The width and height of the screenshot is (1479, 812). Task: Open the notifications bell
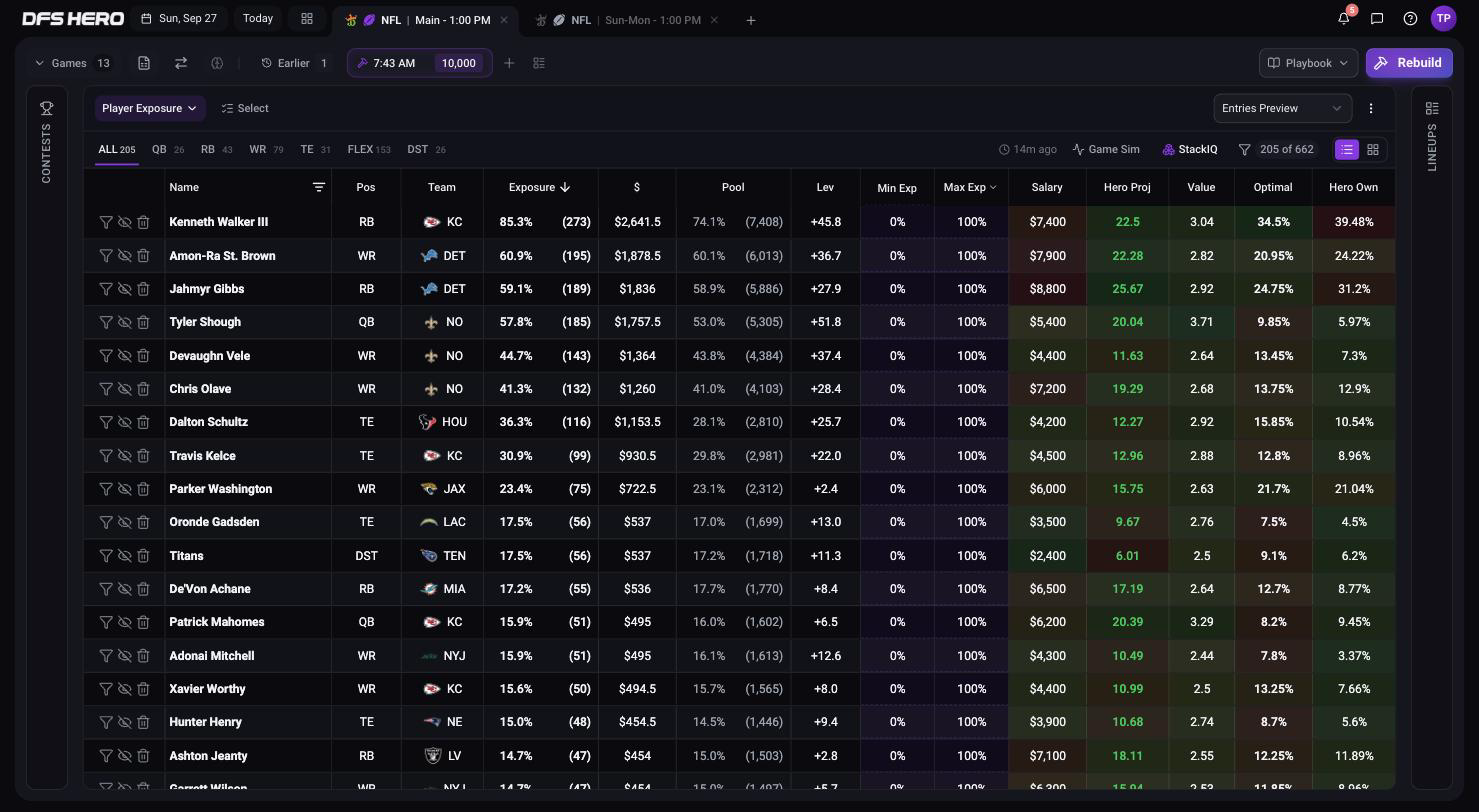(1344, 18)
